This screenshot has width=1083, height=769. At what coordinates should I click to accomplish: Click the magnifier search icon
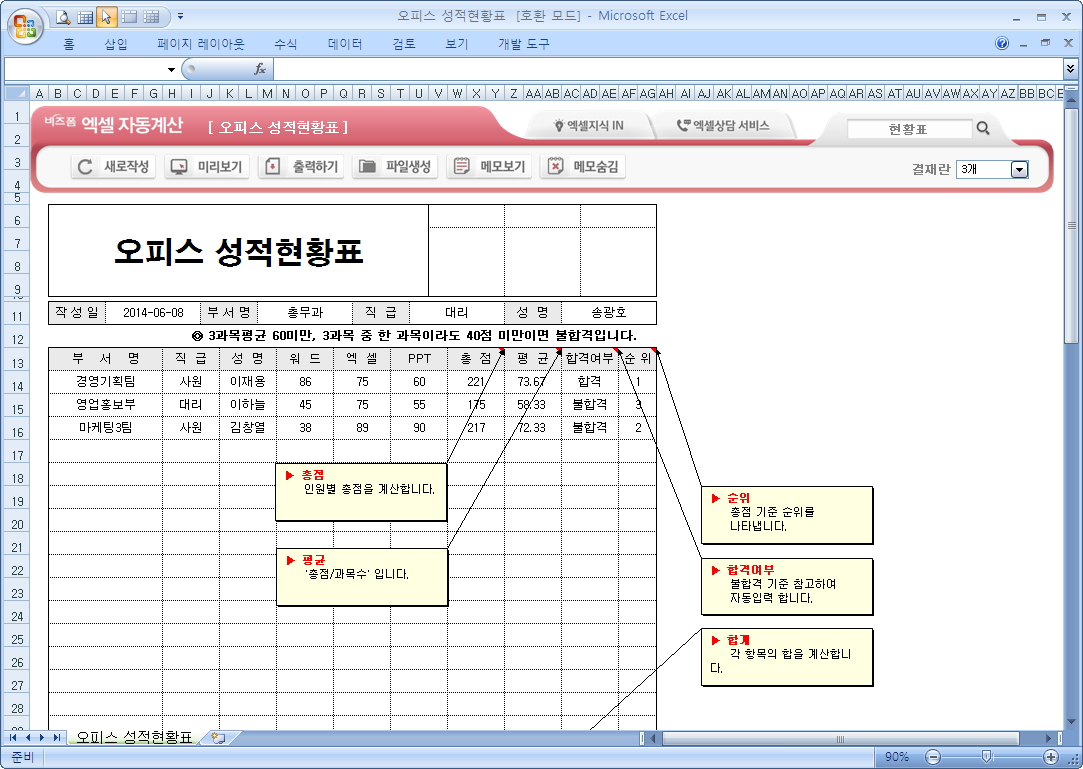[x=983, y=128]
